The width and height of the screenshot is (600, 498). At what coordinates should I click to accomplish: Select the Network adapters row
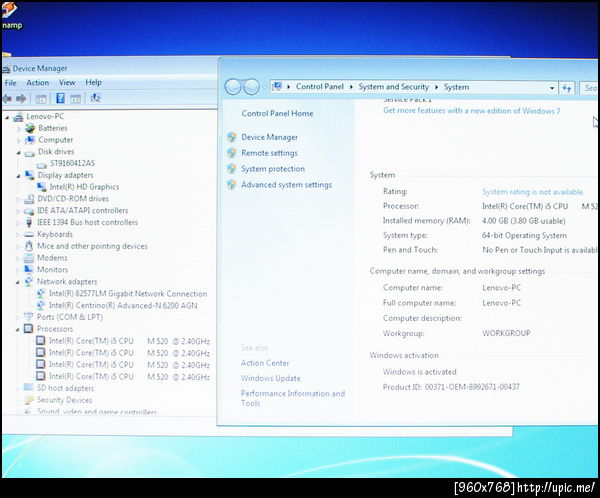[x=67, y=282]
